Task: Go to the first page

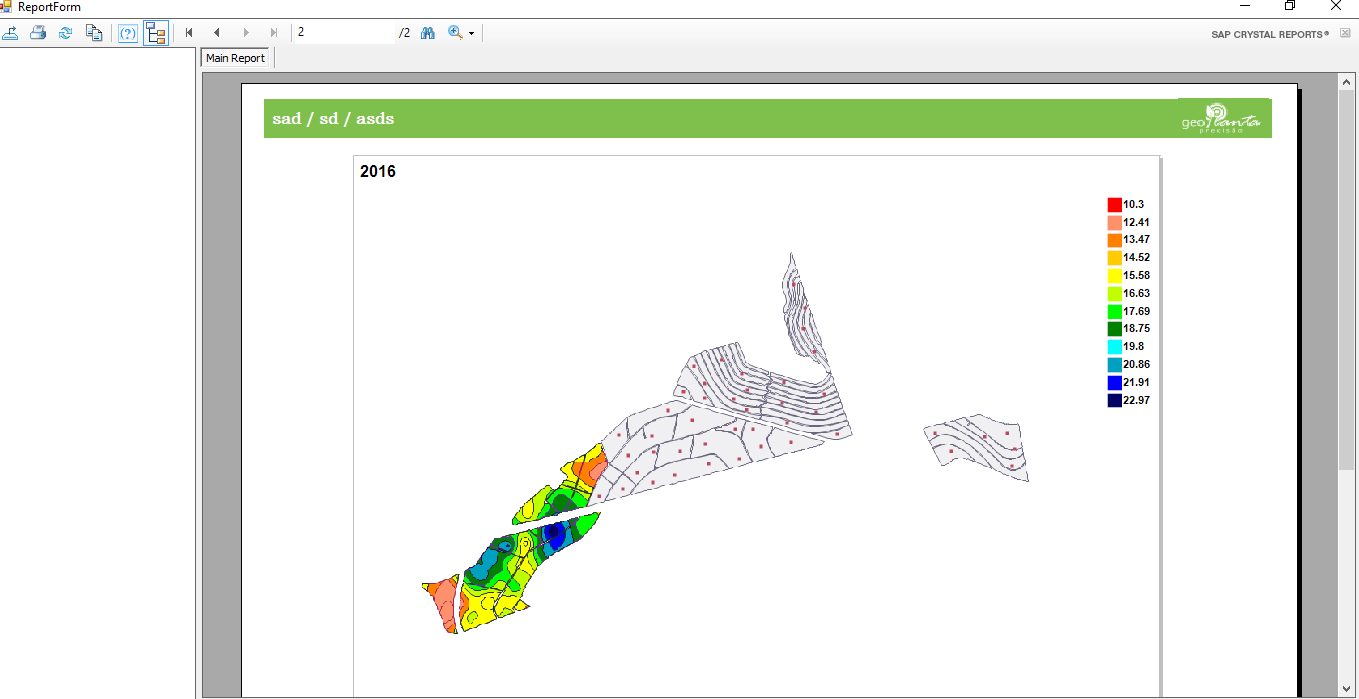Action: 189,33
